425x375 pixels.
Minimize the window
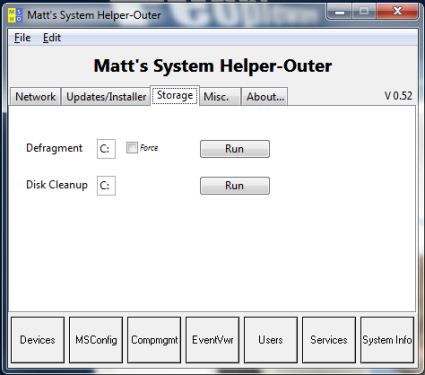point(339,12)
